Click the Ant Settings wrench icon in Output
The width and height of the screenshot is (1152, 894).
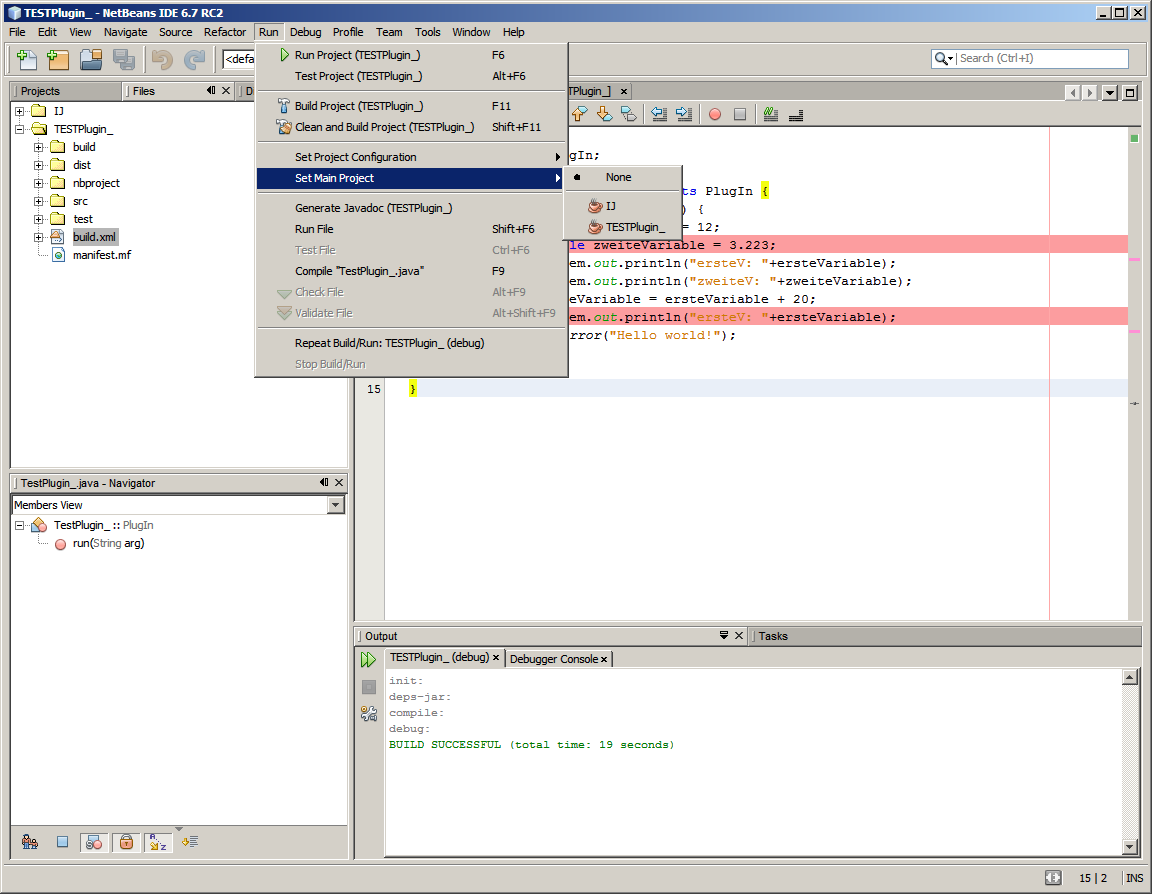tap(369, 713)
